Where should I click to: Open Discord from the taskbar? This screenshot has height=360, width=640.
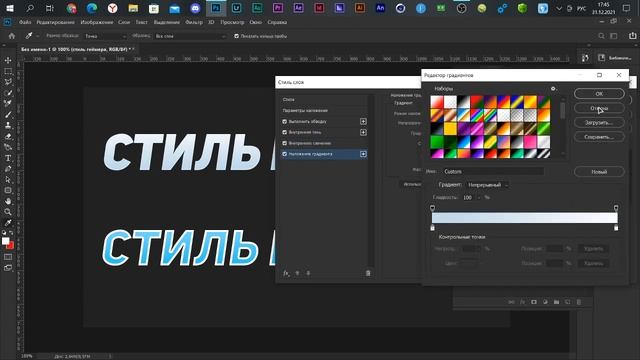pyautogui.click(x=195, y=8)
